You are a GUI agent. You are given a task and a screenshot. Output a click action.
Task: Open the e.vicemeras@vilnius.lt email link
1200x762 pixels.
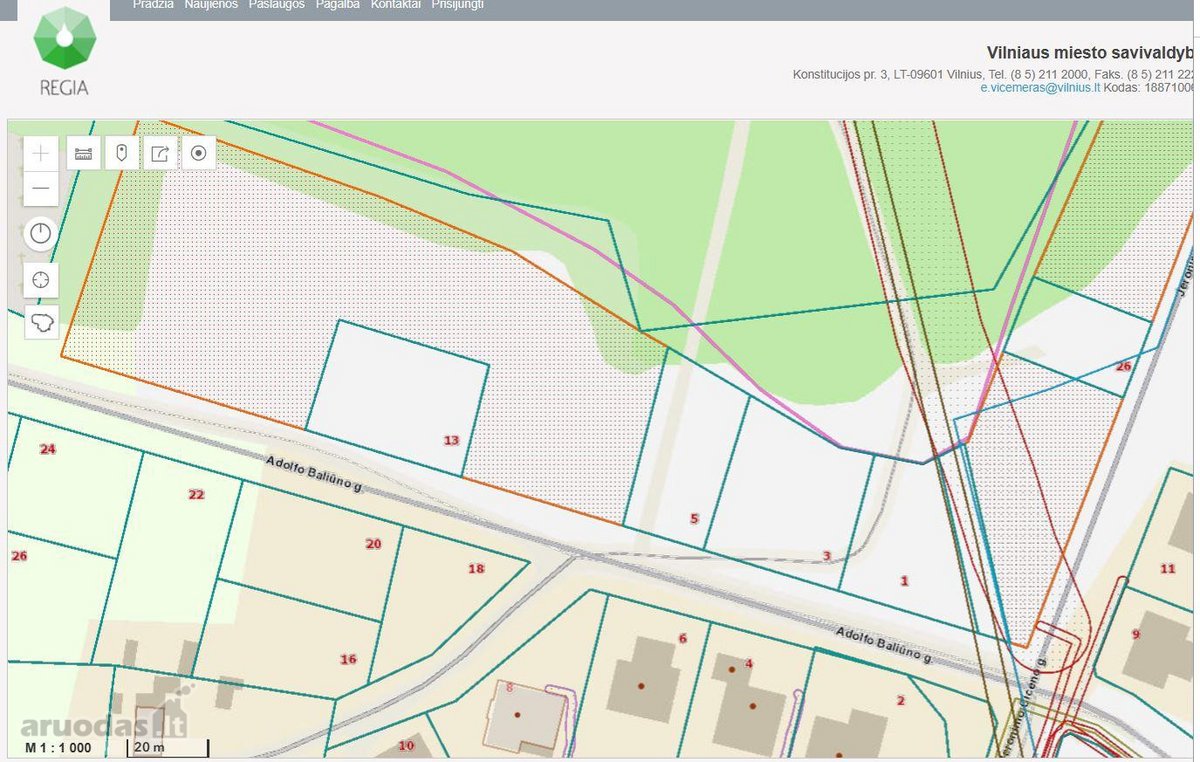(x=1040, y=88)
